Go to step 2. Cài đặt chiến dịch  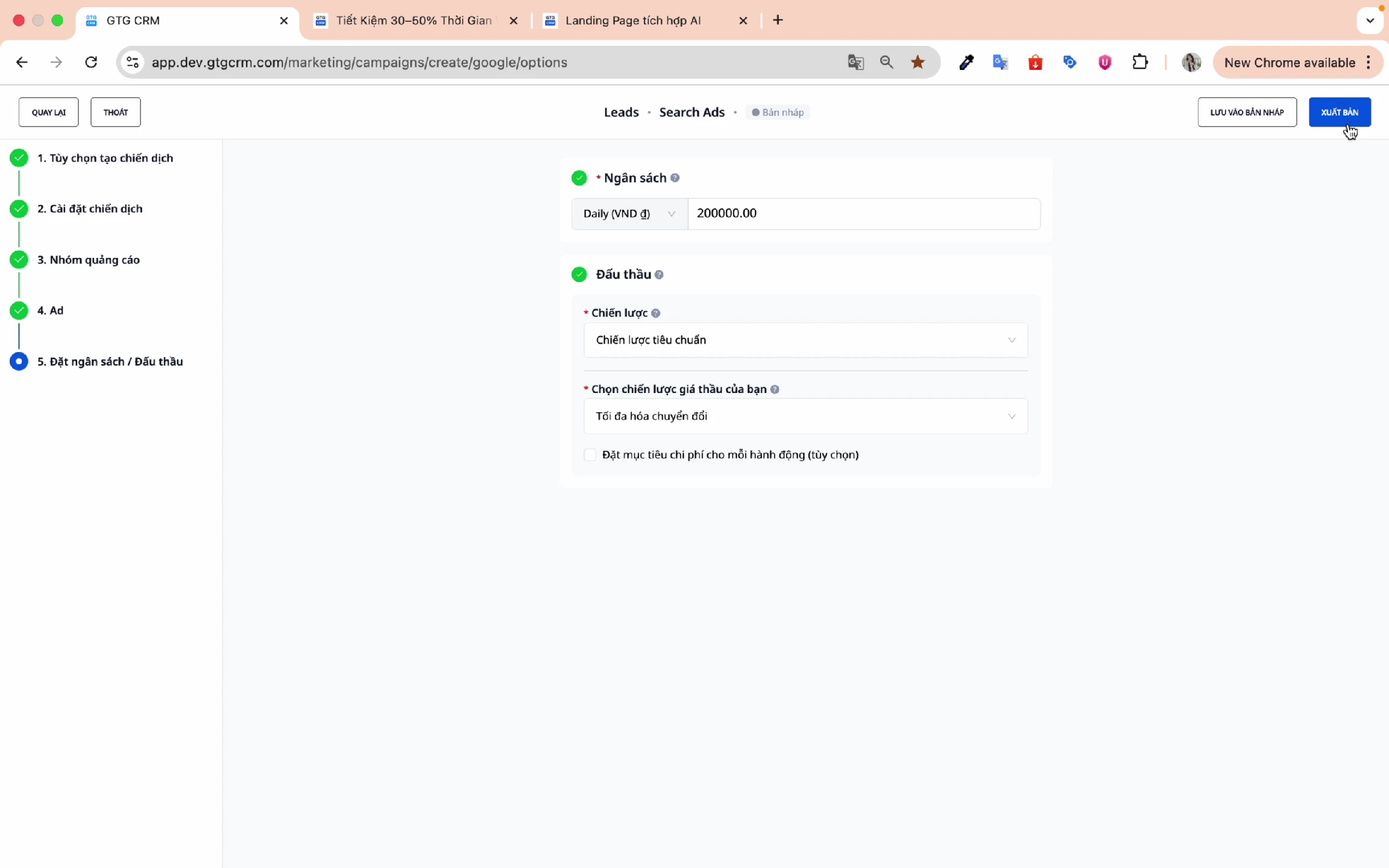[x=90, y=209]
